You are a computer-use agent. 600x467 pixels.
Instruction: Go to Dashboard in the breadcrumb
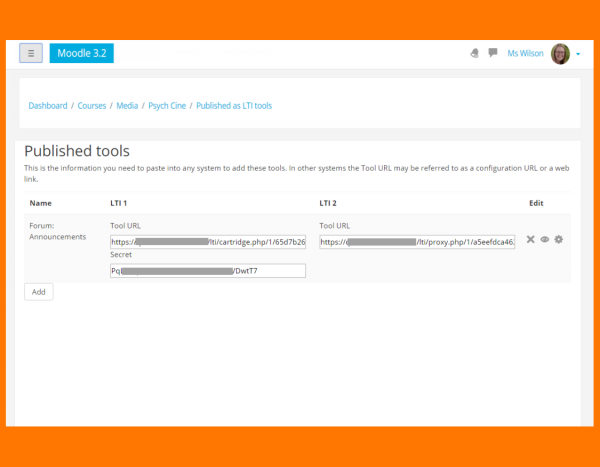(x=48, y=105)
